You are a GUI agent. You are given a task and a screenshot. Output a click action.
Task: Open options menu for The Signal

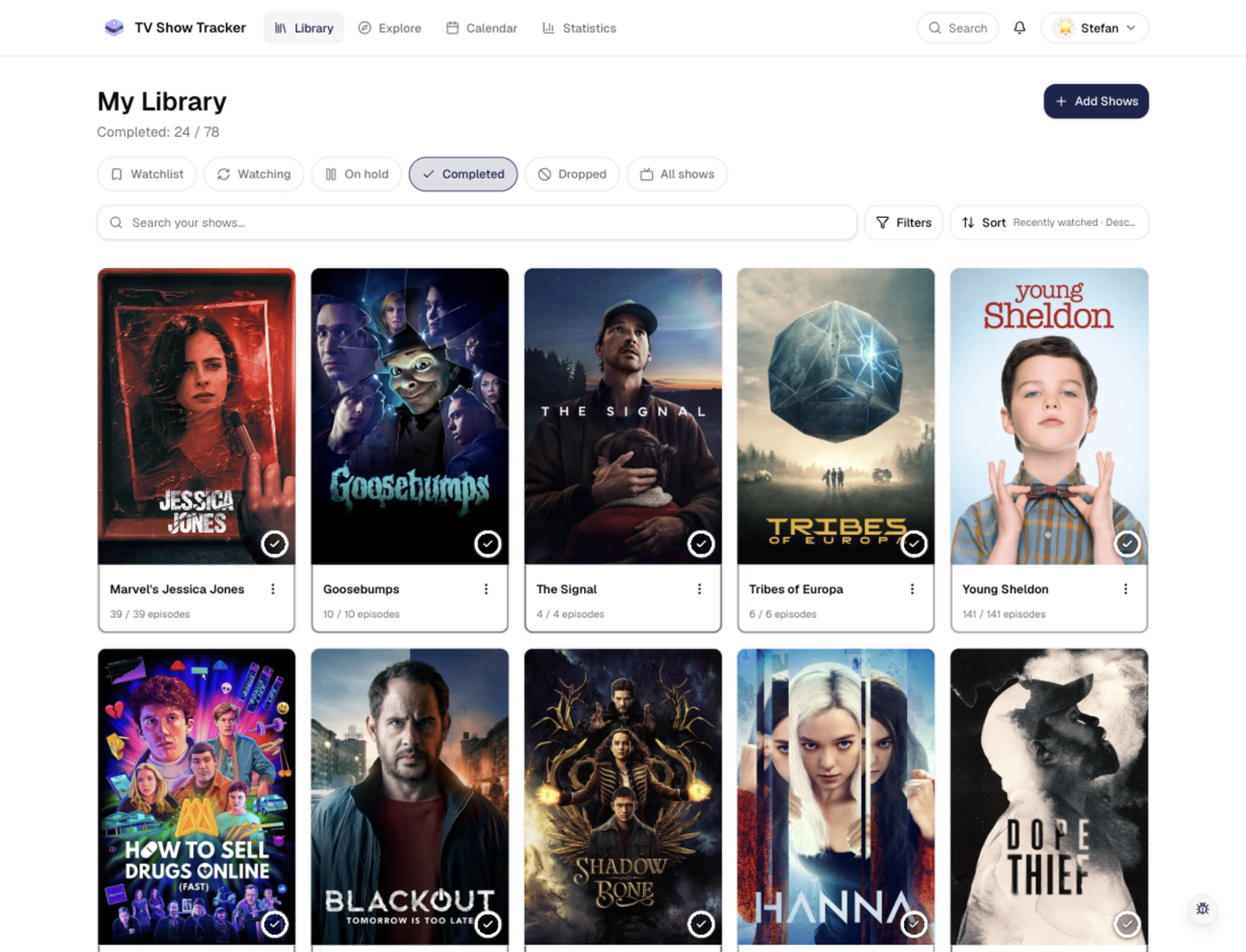(x=699, y=589)
